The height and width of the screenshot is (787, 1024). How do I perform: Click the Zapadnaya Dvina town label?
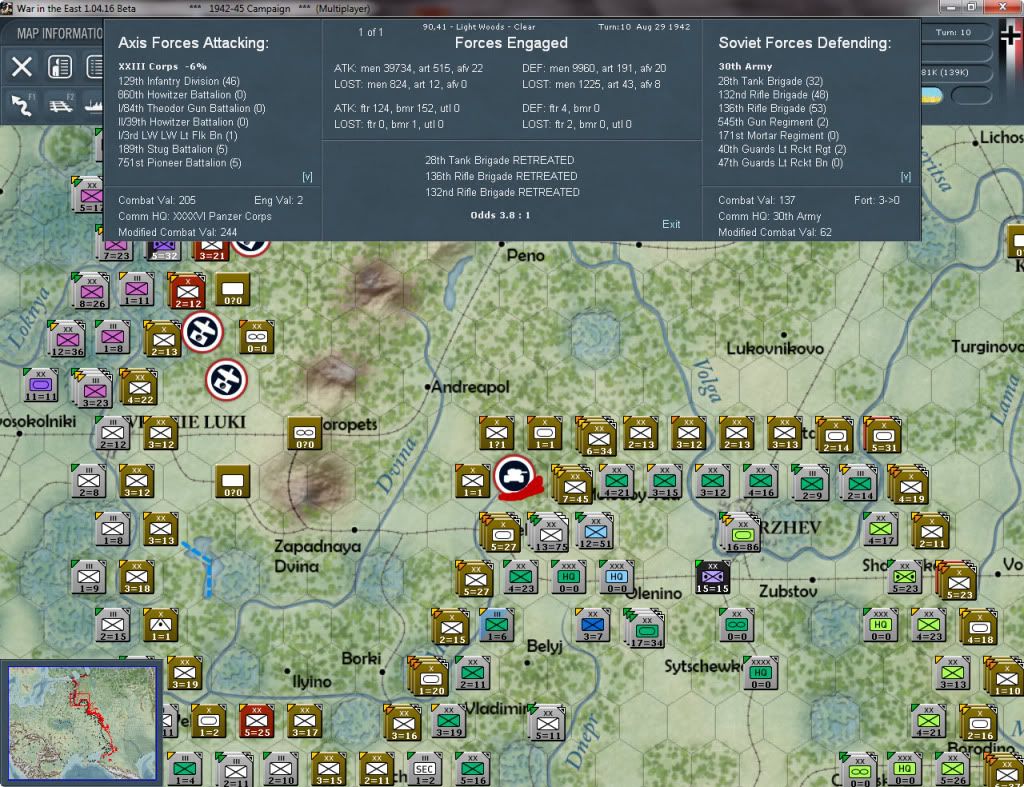(x=317, y=556)
